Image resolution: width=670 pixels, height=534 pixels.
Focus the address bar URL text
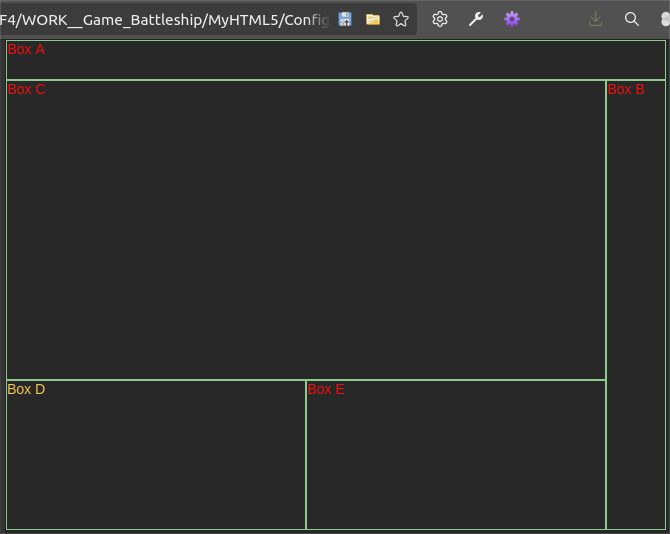tap(165, 19)
